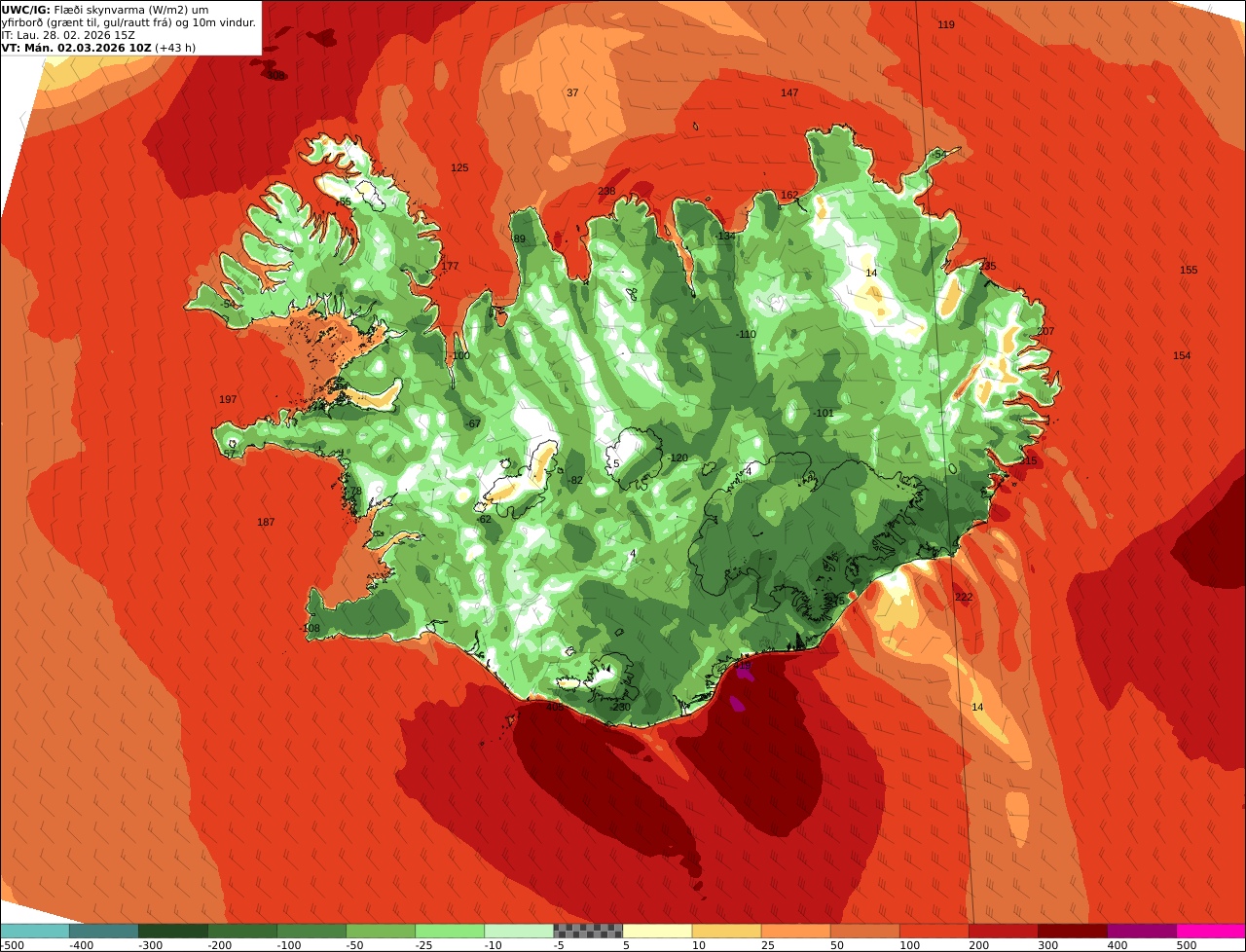Click the map value -230
The width and height of the screenshot is (1246, 952).
point(620,707)
